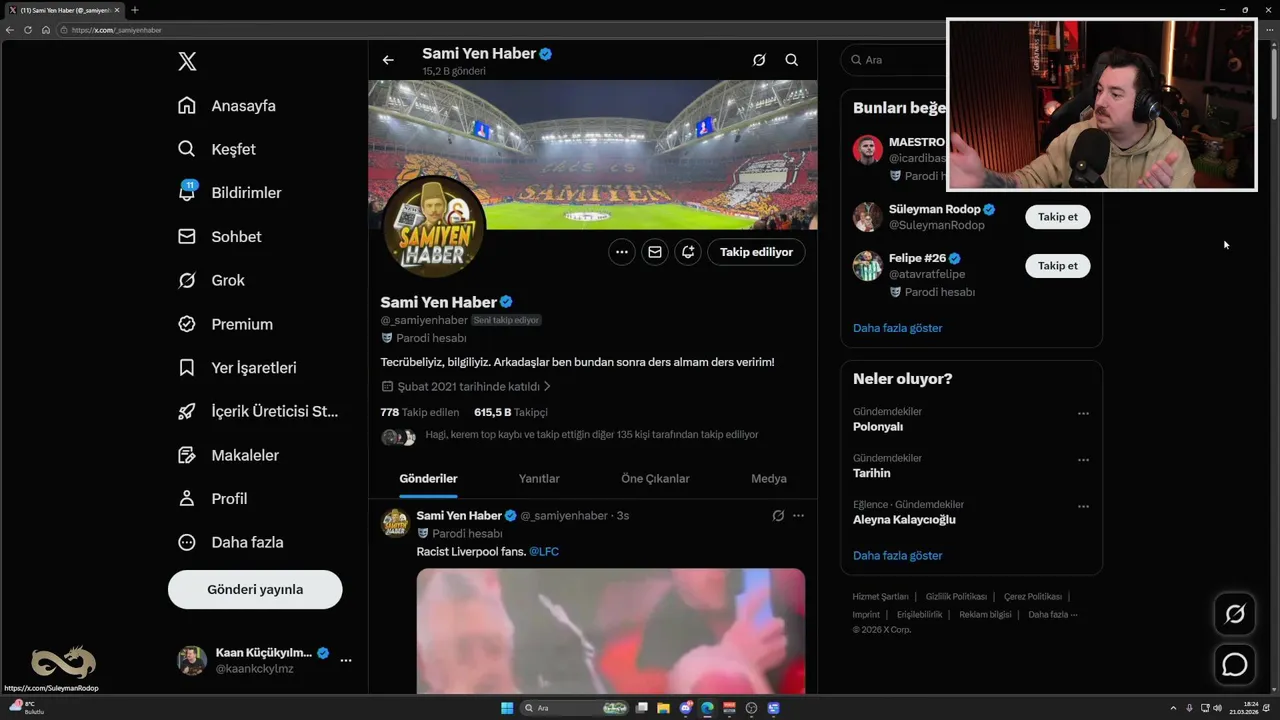Open profile more options three-dot button
The height and width of the screenshot is (720, 1280).
pyautogui.click(x=622, y=252)
